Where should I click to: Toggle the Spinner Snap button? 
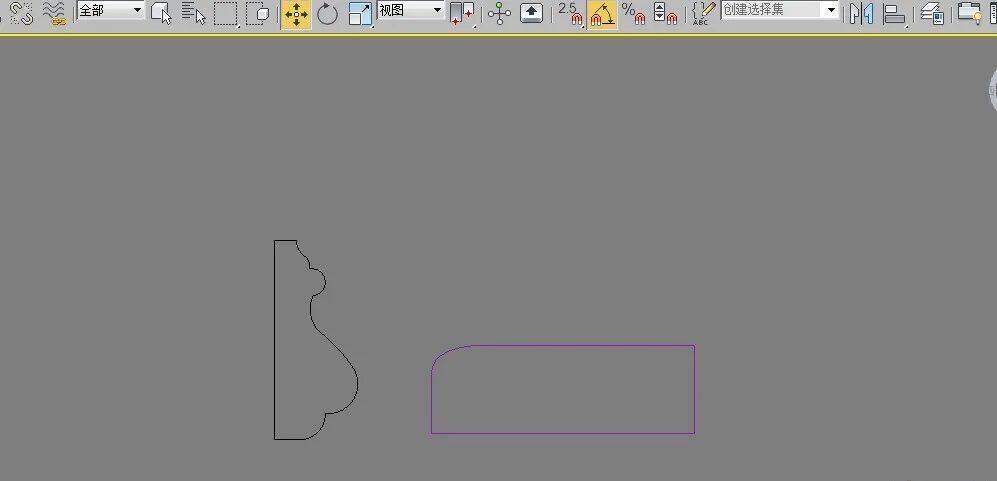click(x=665, y=13)
